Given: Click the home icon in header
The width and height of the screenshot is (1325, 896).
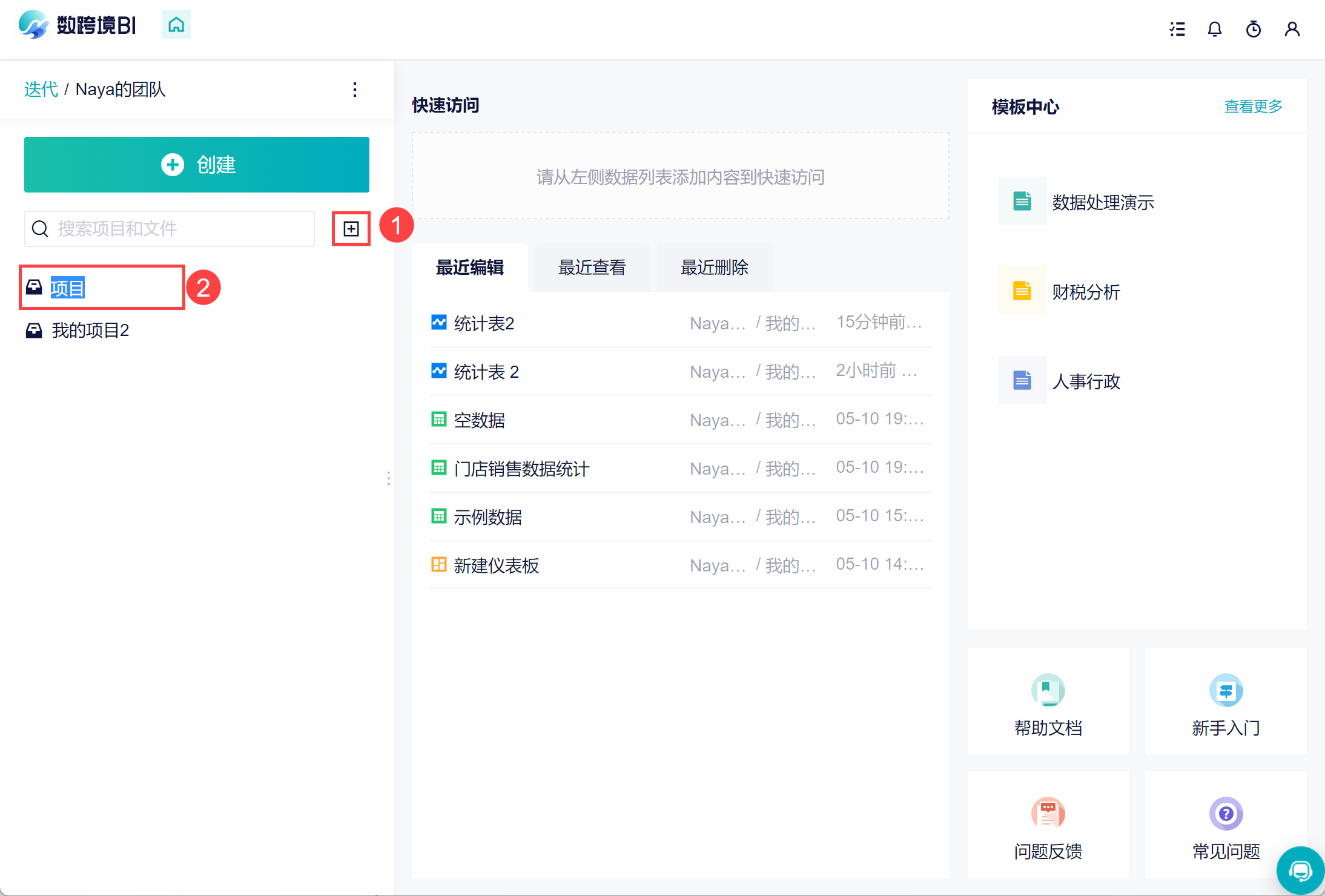Looking at the screenshot, I should (176, 25).
